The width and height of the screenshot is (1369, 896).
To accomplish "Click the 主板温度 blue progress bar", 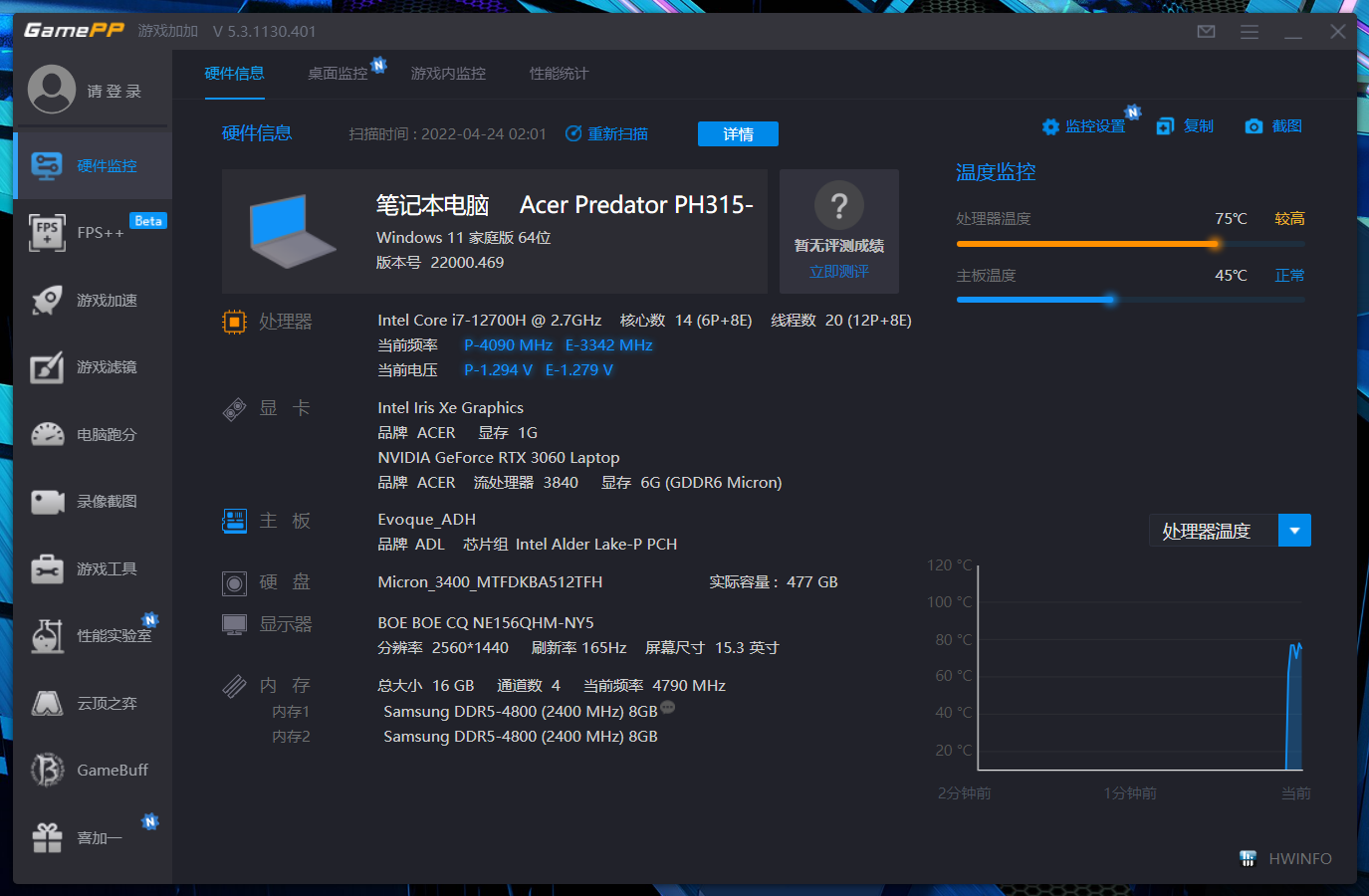I will [1130, 300].
